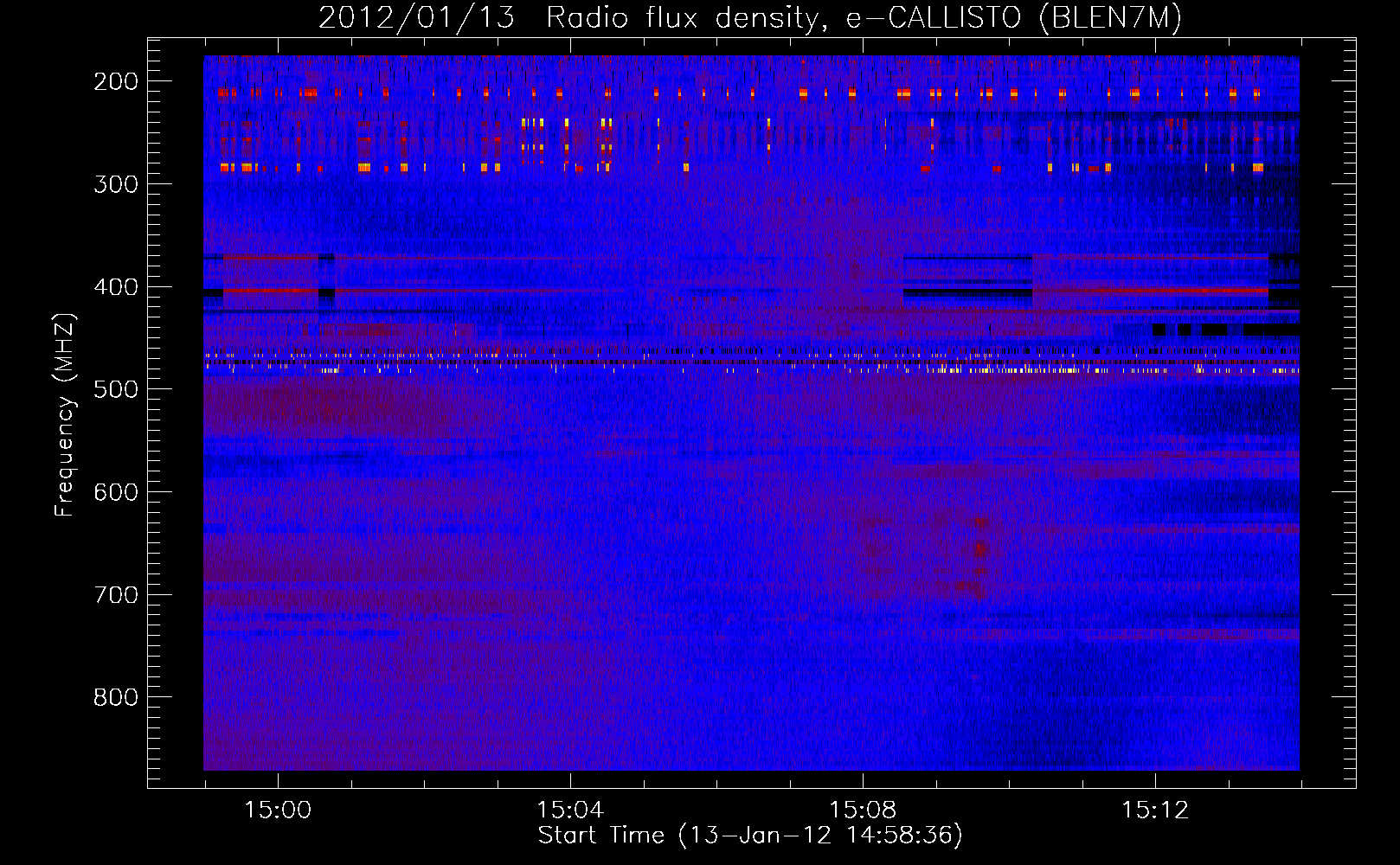Click the 200 frequency tick label

(x=116, y=81)
